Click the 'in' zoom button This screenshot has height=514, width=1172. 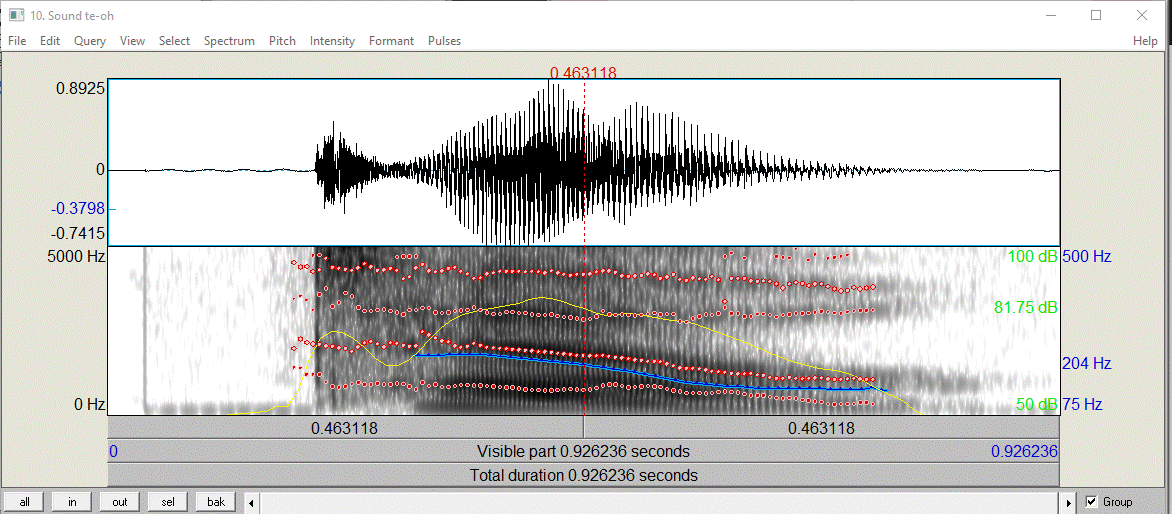click(73, 501)
